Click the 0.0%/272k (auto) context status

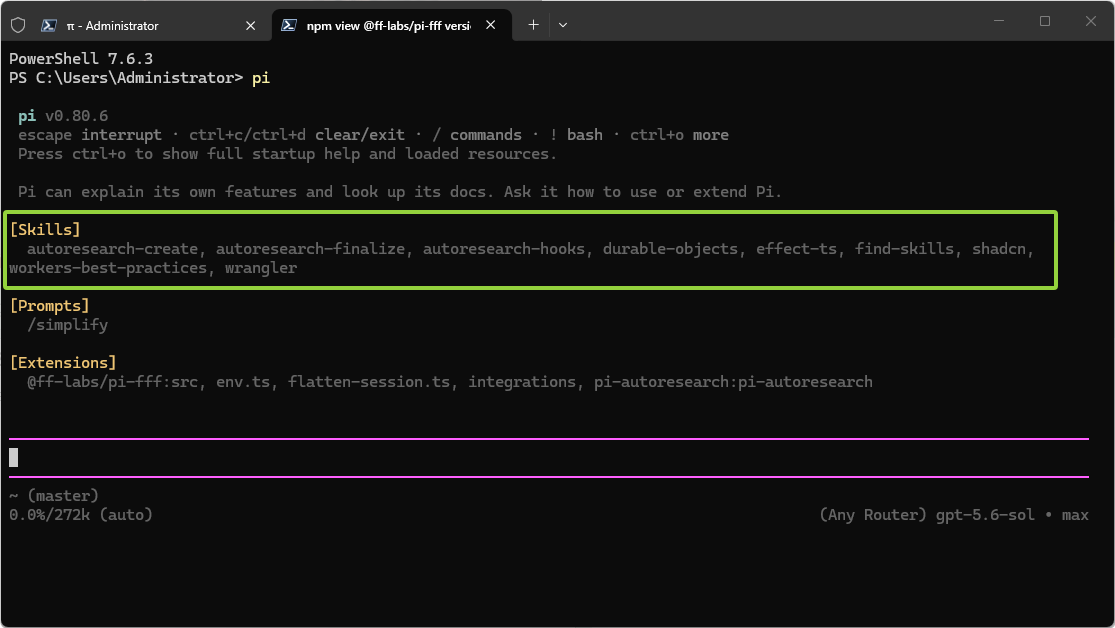tap(81, 515)
